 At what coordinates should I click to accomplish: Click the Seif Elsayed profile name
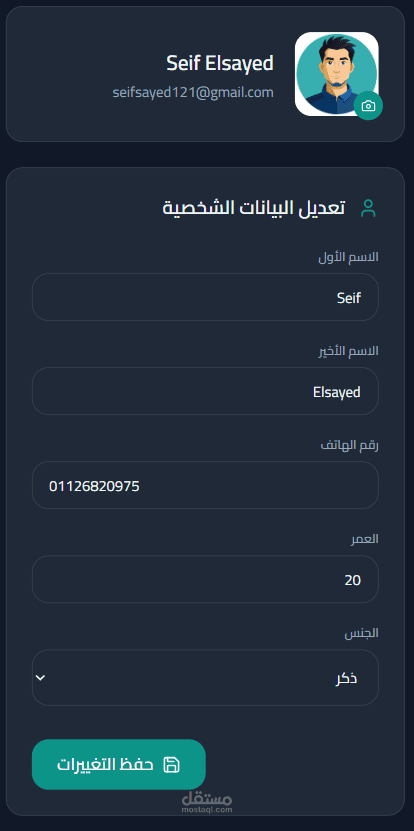click(x=220, y=63)
